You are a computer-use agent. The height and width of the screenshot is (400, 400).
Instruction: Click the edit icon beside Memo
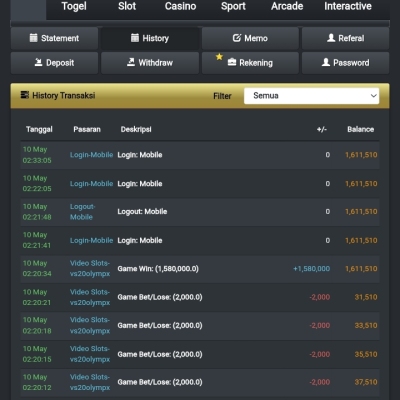[237, 38]
